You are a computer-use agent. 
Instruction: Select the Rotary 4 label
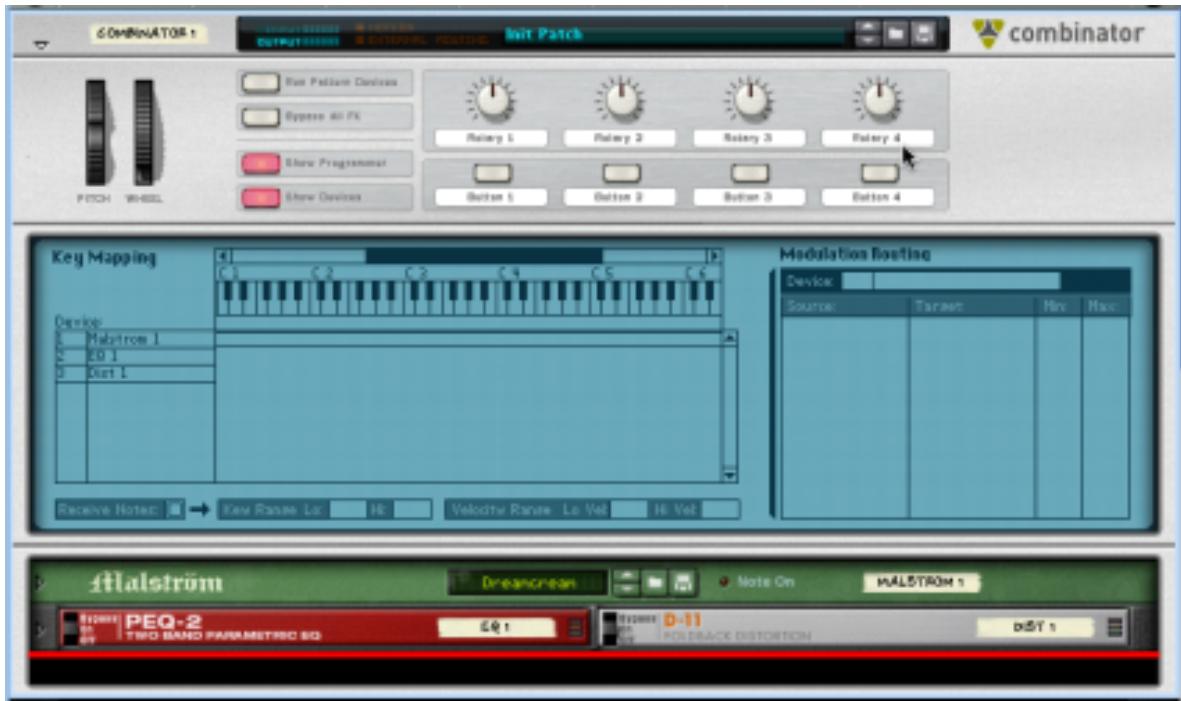(878, 139)
